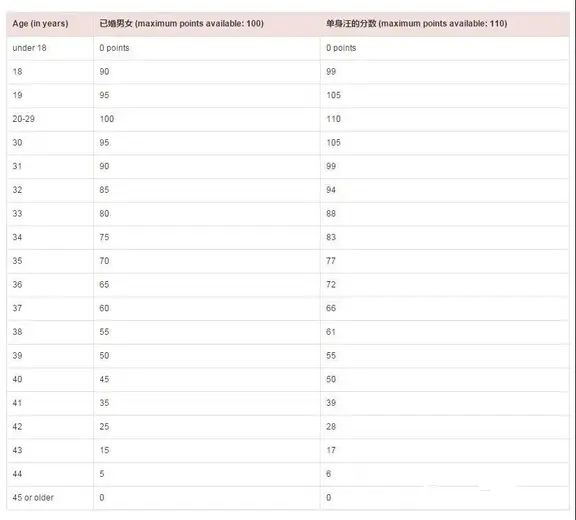
Task: Click the 已婚男女 maximum points column header
Action: click(x=181, y=24)
